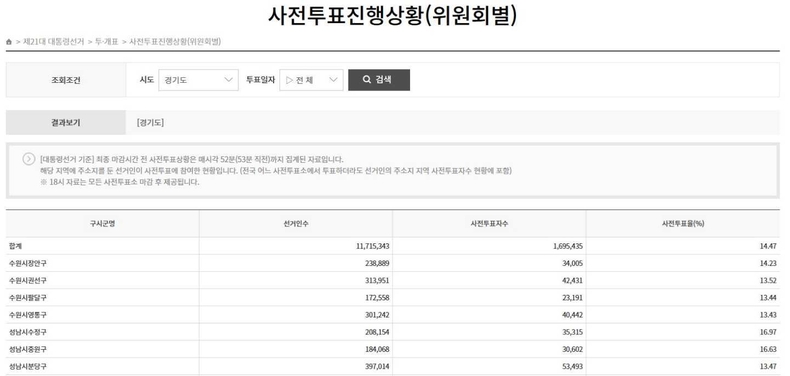The height and width of the screenshot is (376, 790).
Task: Click turnout value 16.97
Action: coord(769,332)
